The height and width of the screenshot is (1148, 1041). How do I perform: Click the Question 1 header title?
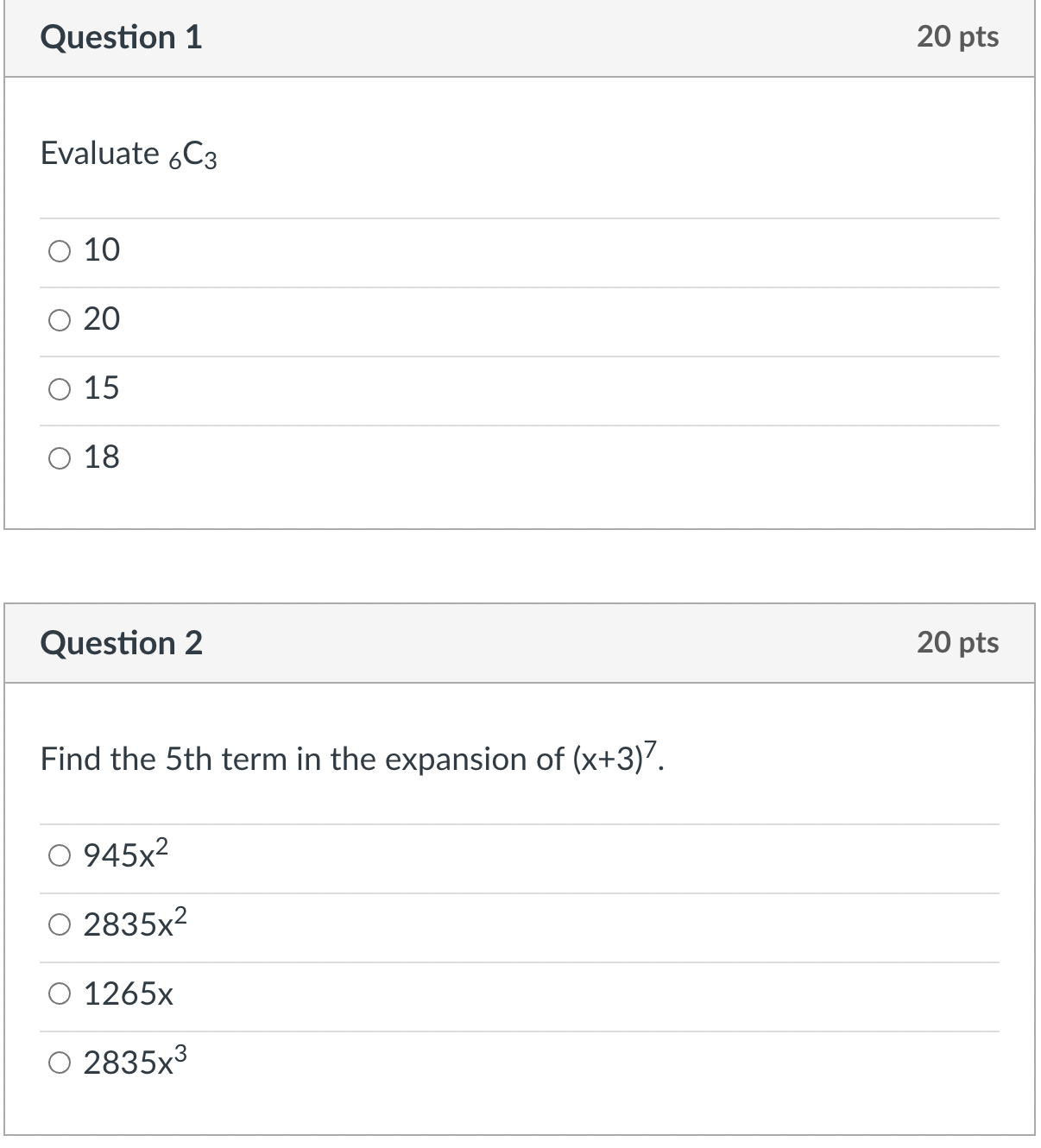tap(122, 36)
